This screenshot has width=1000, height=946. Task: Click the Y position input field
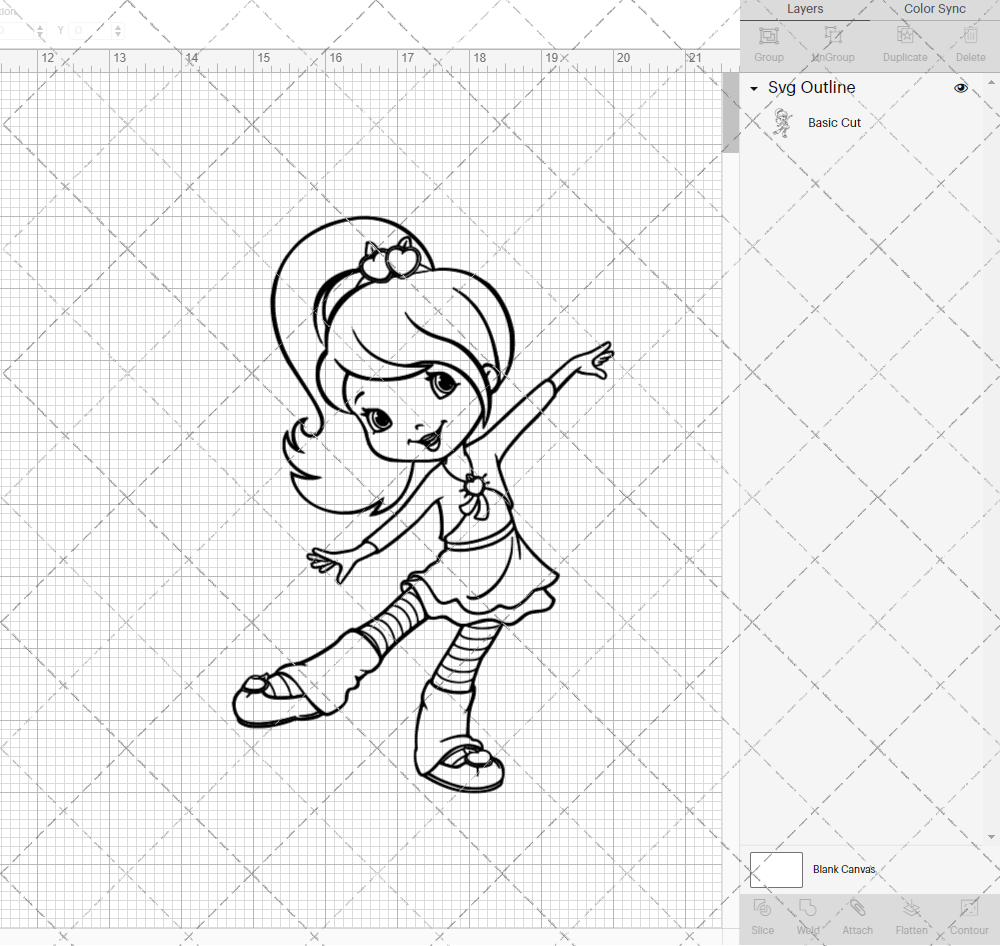[x=91, y=30]
